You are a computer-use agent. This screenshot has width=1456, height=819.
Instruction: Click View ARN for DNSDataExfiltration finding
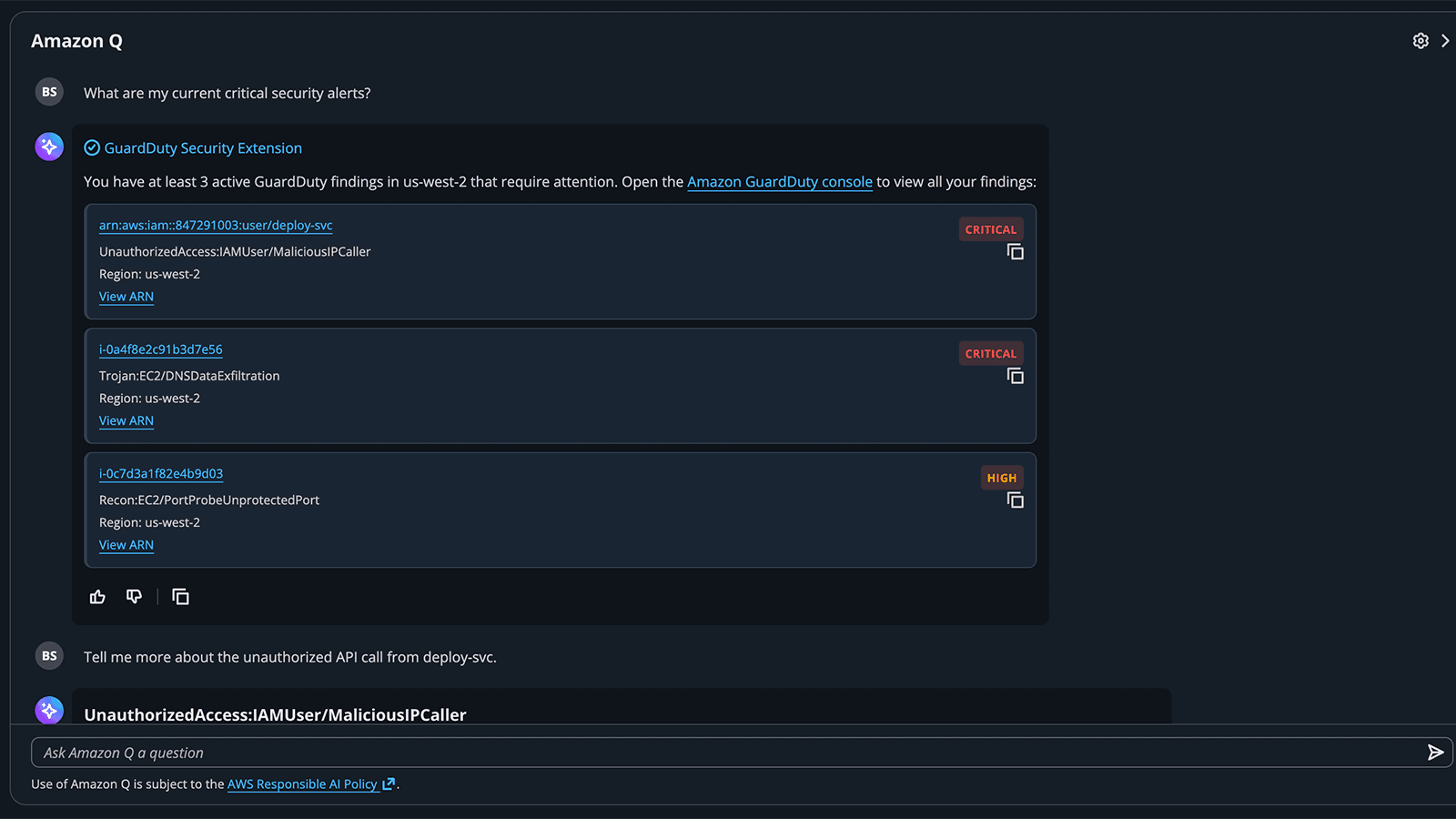pos(126,421)
